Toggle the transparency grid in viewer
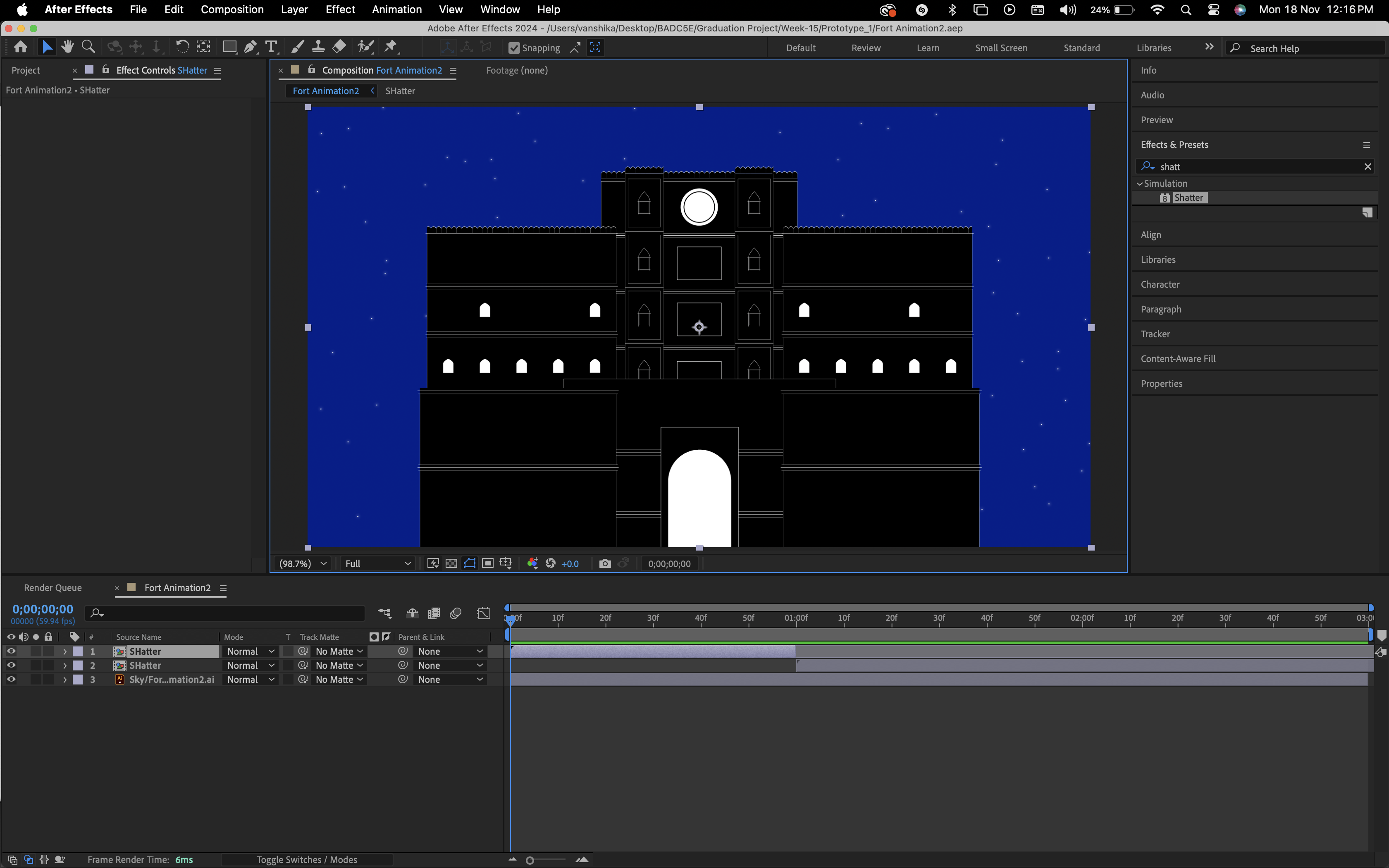 click(x=451, y=564)
